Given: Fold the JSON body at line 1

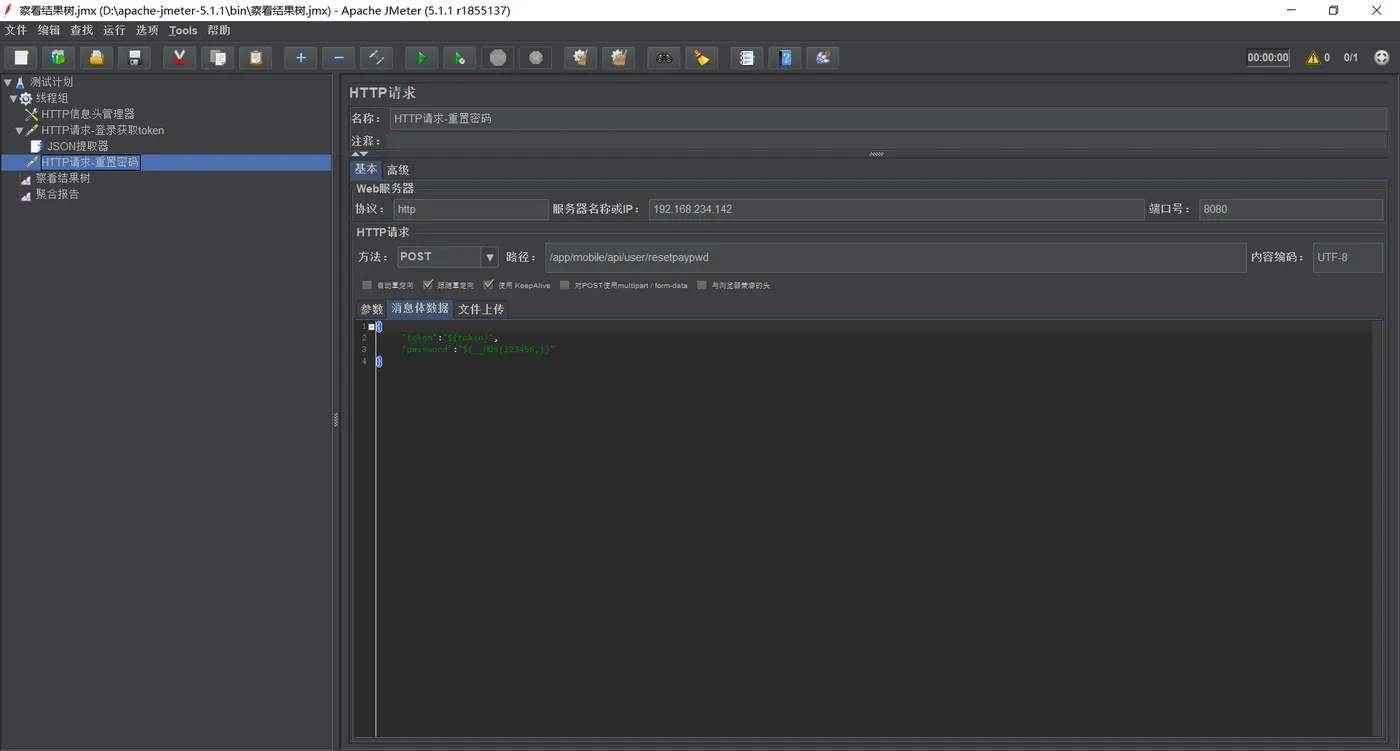Looking at the screenshot, I should (371, 327).
